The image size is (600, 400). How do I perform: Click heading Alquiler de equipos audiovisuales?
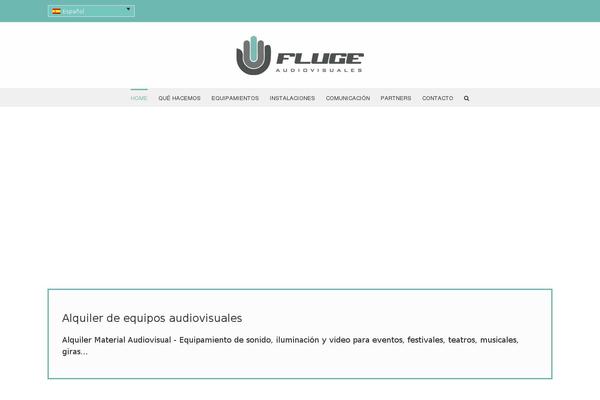tap(152, 318)
